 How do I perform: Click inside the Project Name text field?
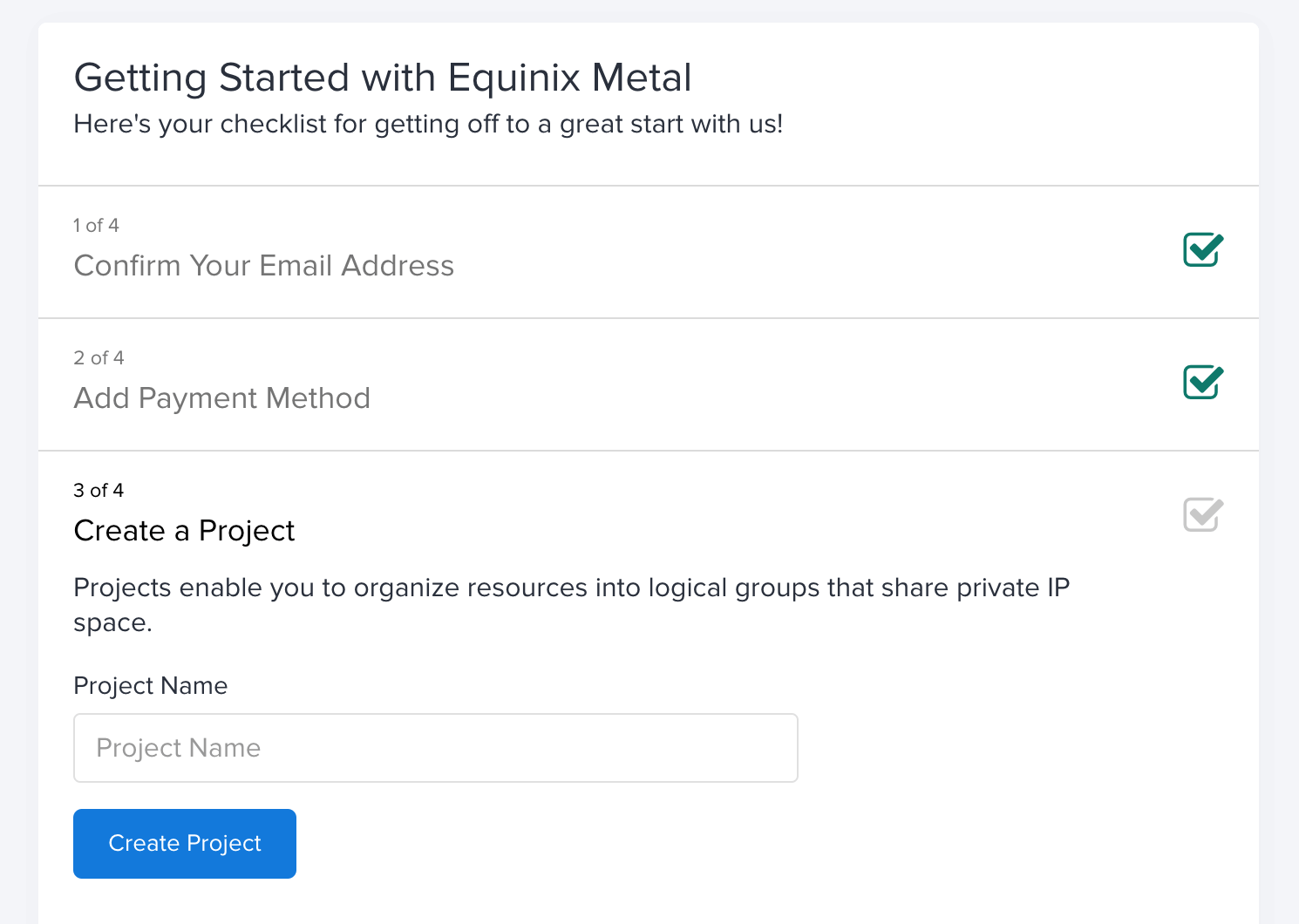[x=435, y=747]
